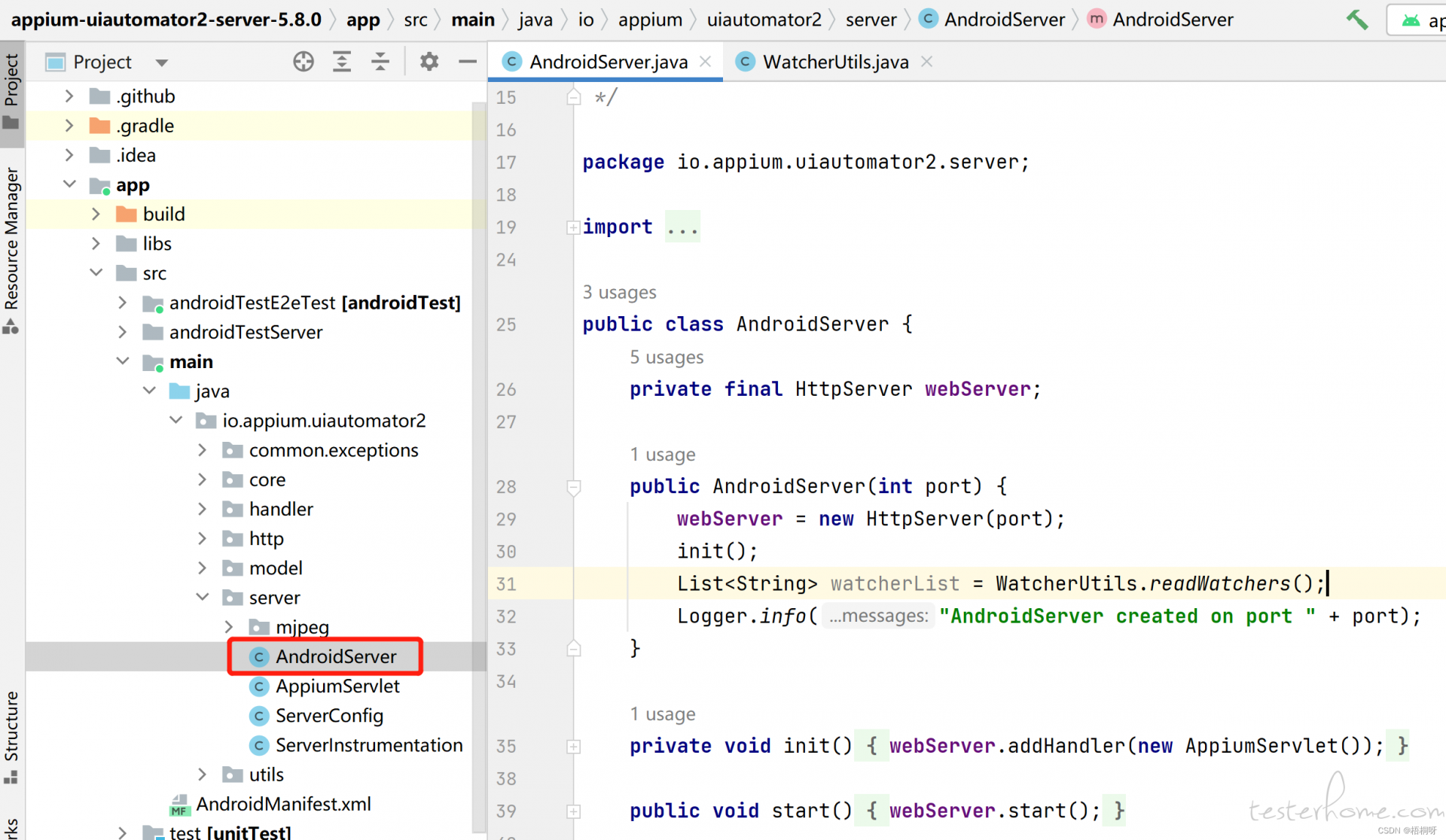Click the ServerConfig class icon
The image size is (1446, 840).
(259, 716)
